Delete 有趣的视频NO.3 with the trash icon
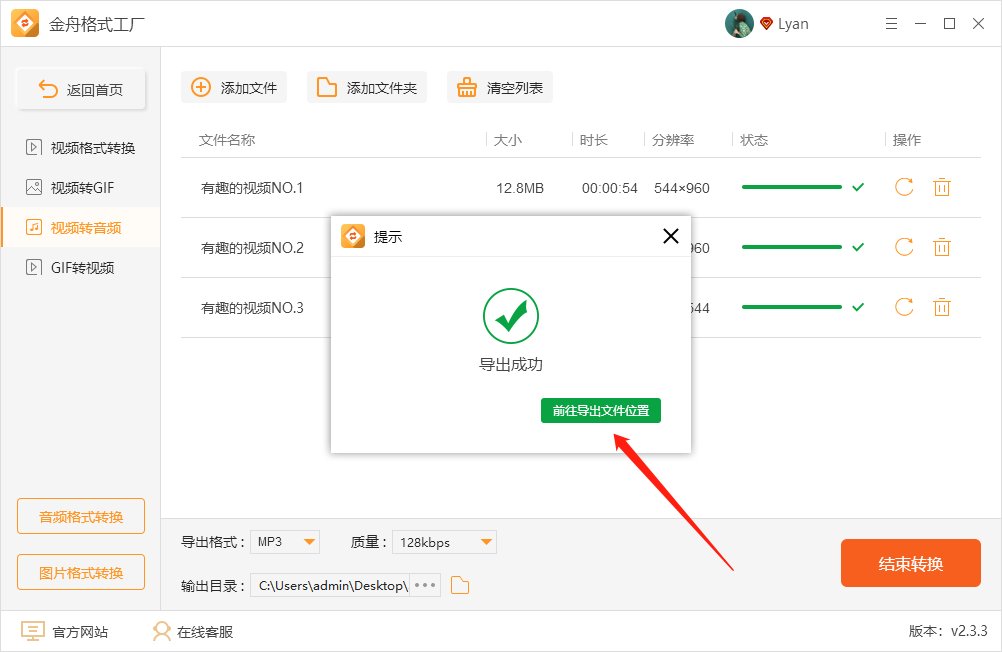 point(941,307)
